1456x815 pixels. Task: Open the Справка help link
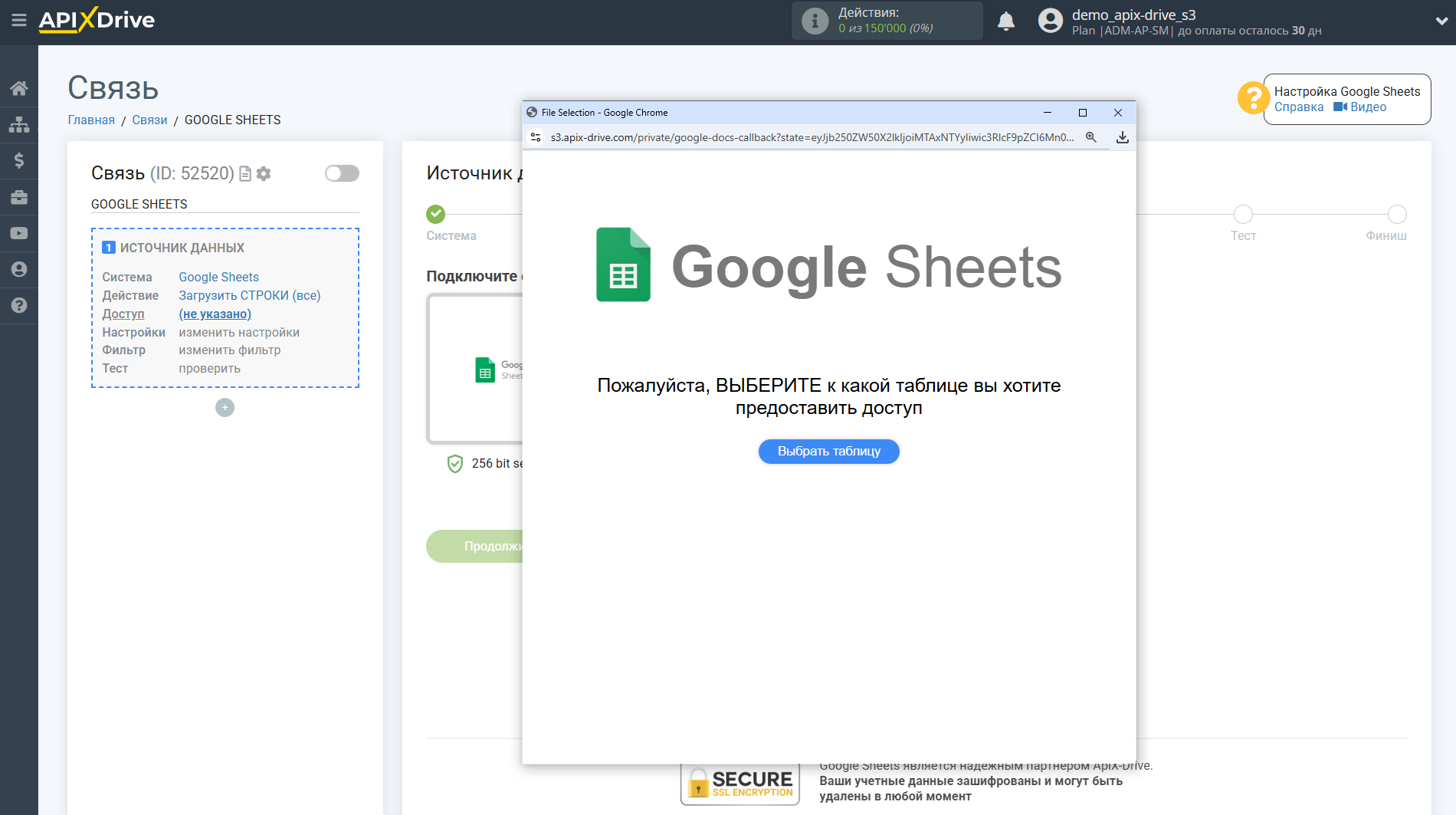pyautogui.click(x=1299, y=107)
